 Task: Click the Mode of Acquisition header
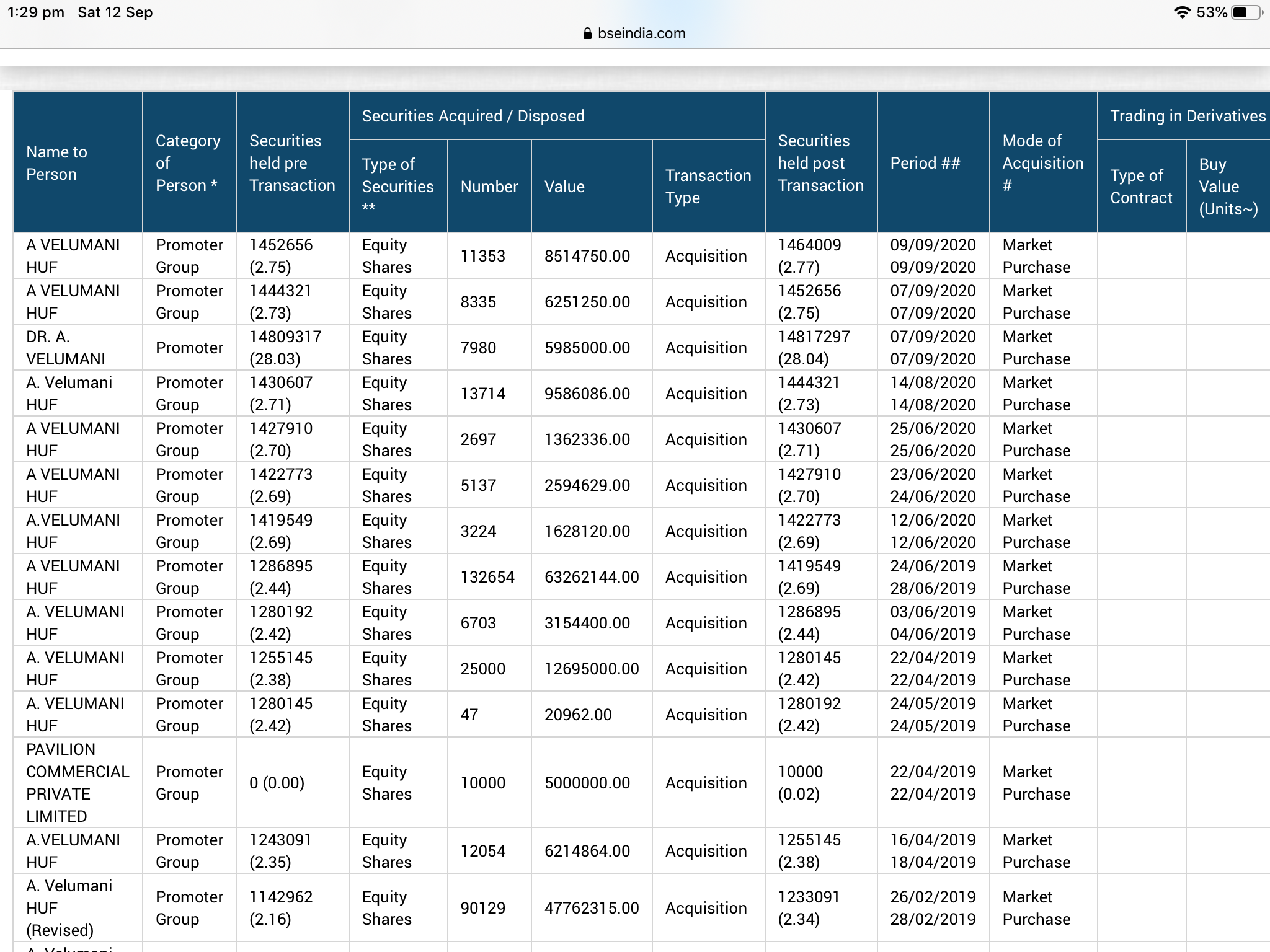[x=1042, y=162]
